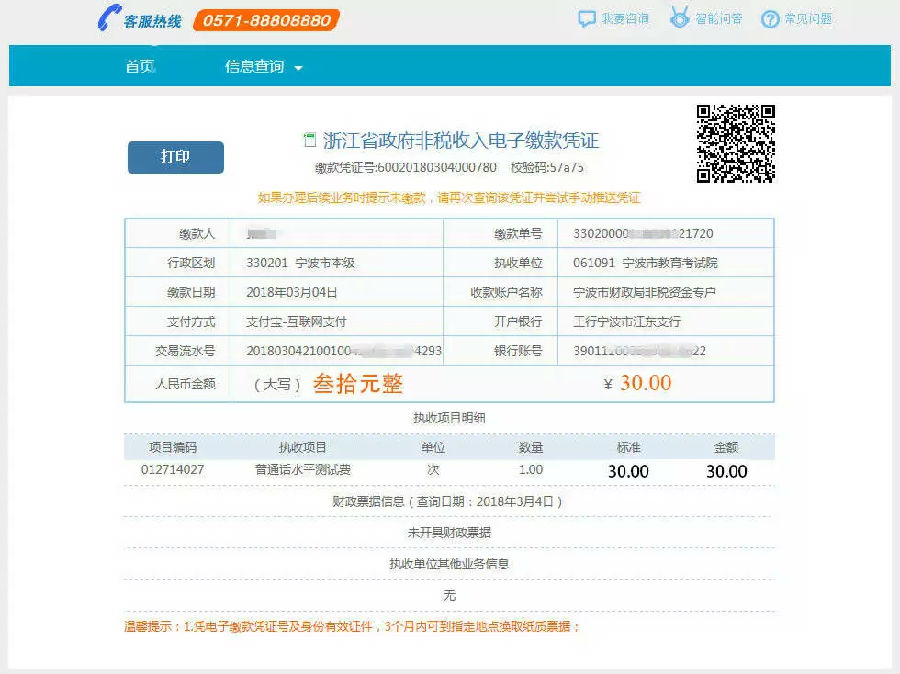Click the page title 浙江省政府非税收入电子缴款凭证

click(x=461, y=140)
